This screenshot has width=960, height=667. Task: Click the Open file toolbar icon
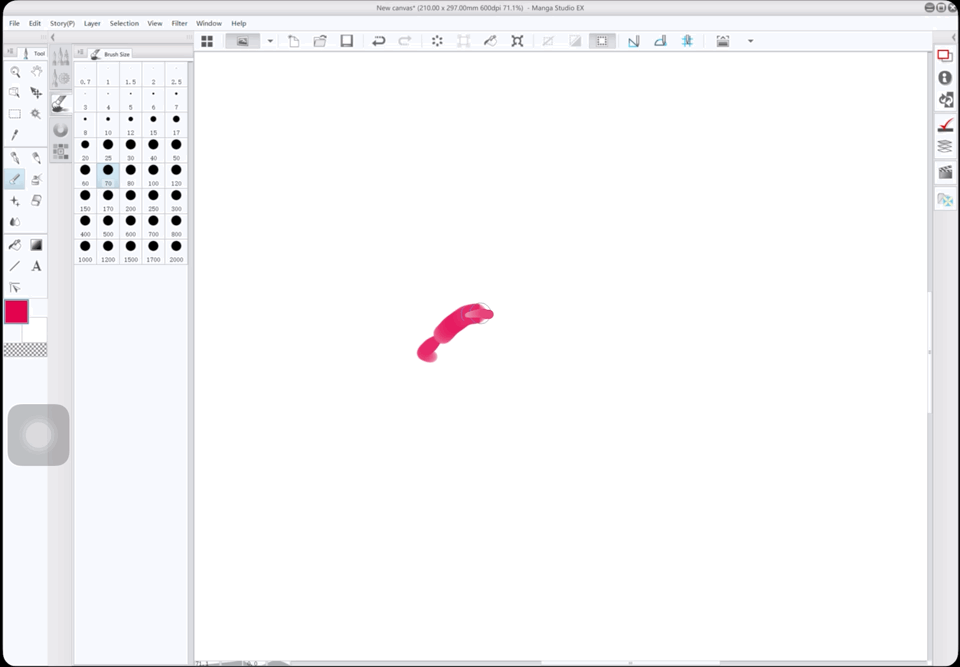[x=320, y=41]
